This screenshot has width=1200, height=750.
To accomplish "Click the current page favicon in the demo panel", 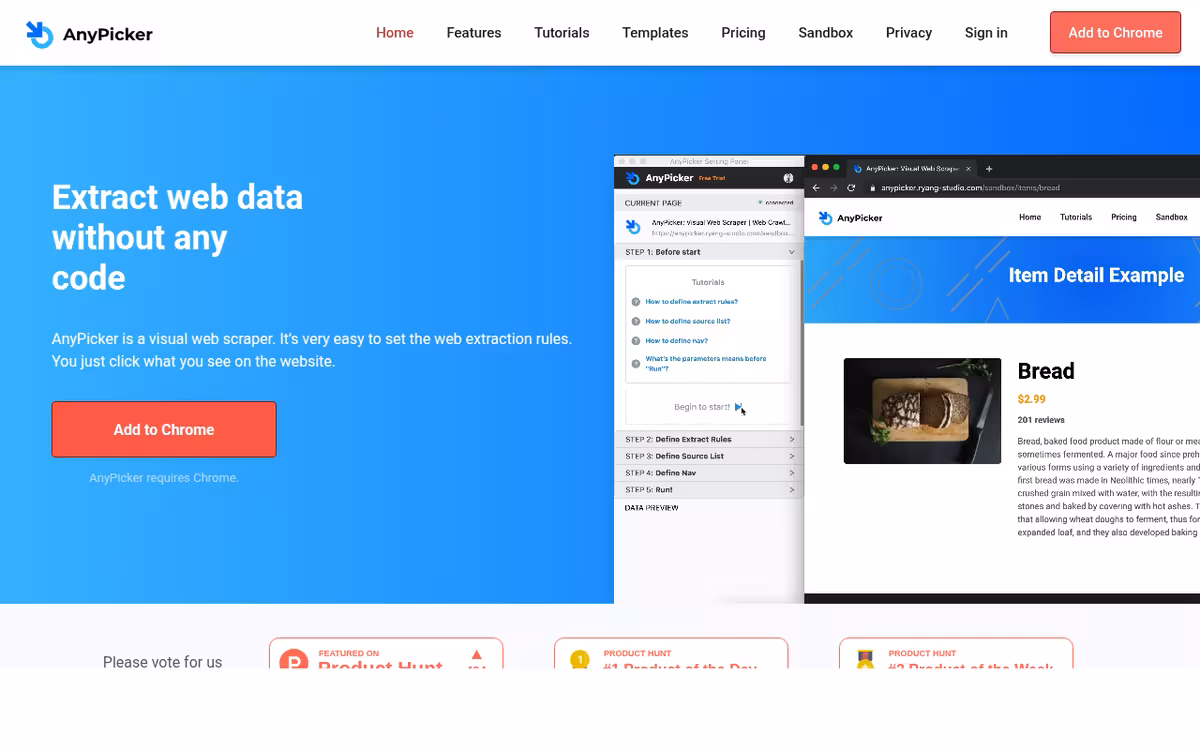I will (x=632, y=227).
